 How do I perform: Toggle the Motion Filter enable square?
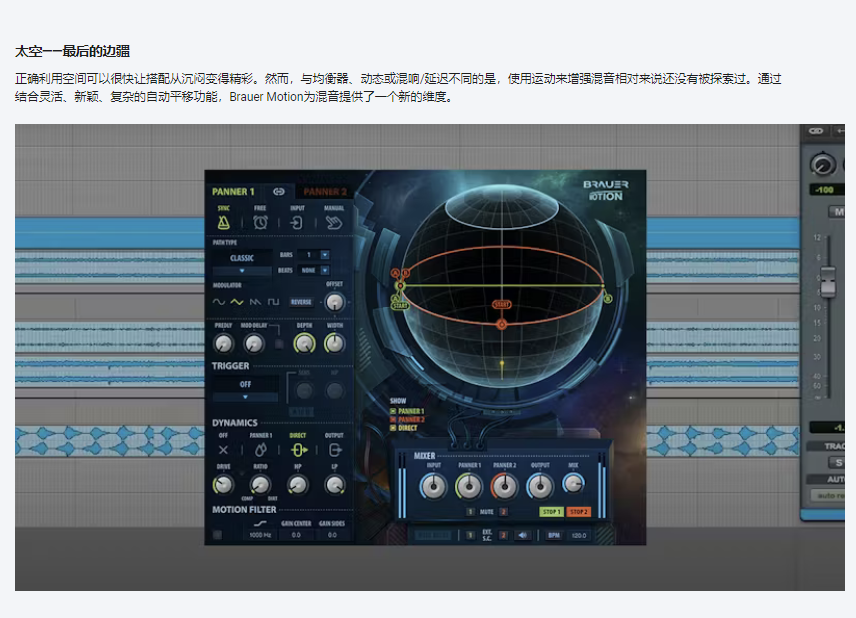217,534
